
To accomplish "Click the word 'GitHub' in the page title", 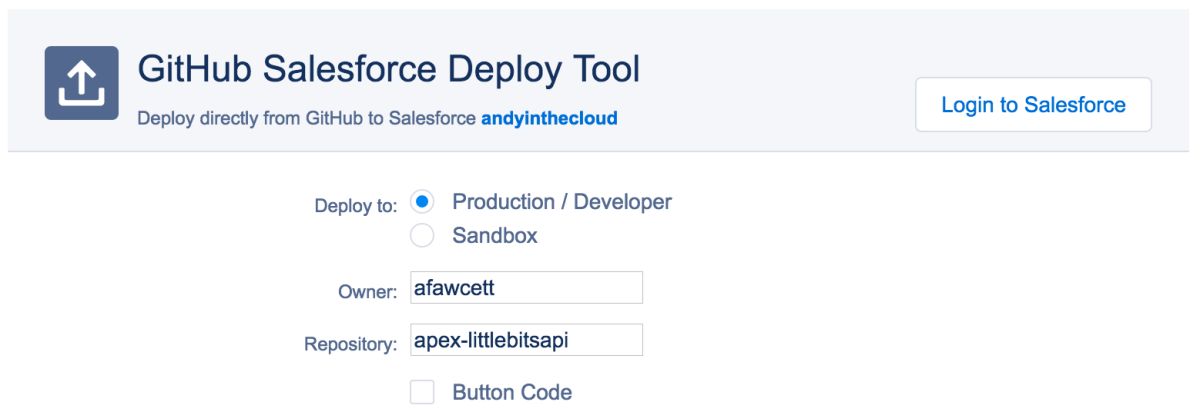I will point(194,70).
